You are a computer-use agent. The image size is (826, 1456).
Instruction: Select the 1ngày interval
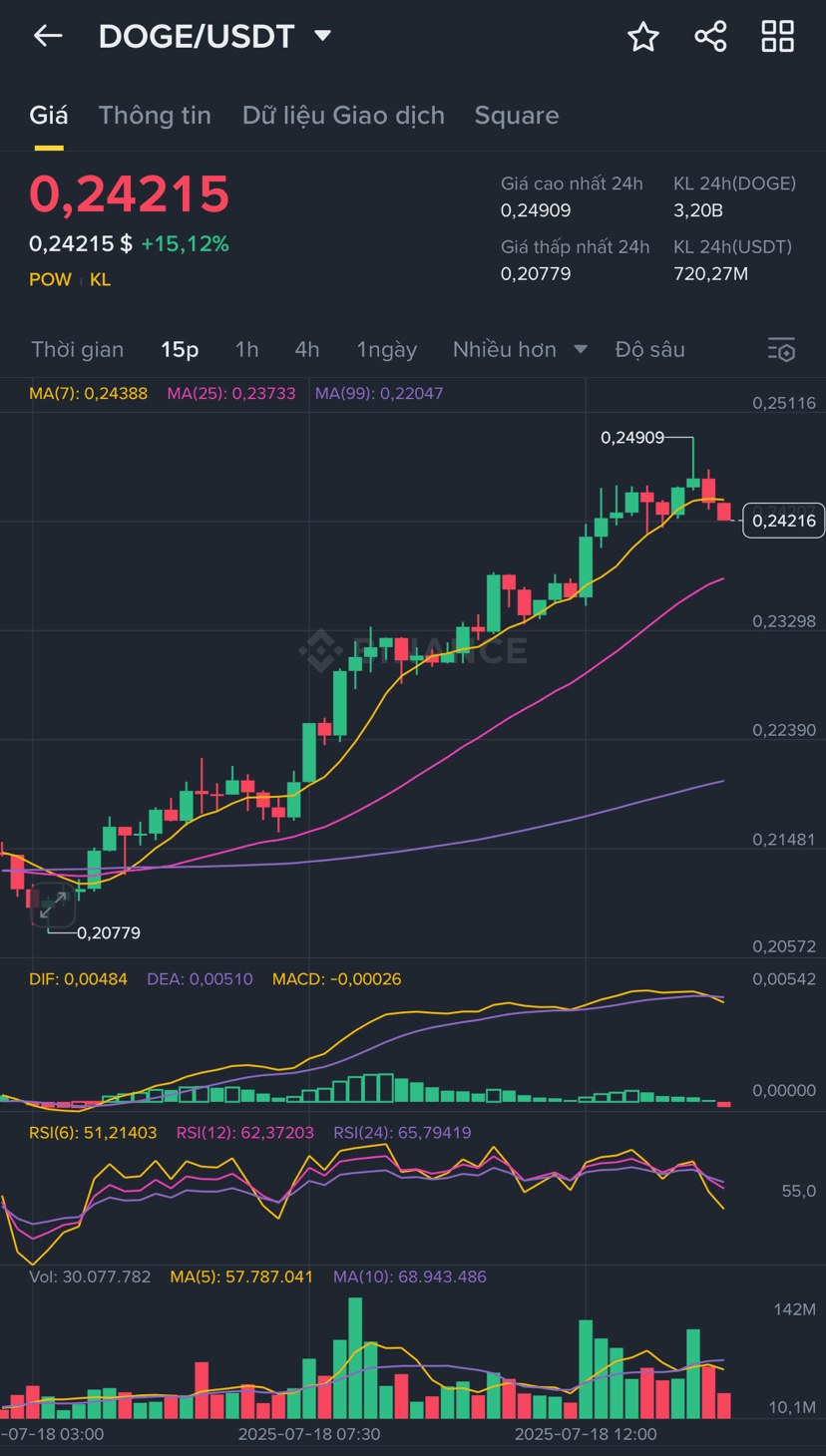point(387,349)
